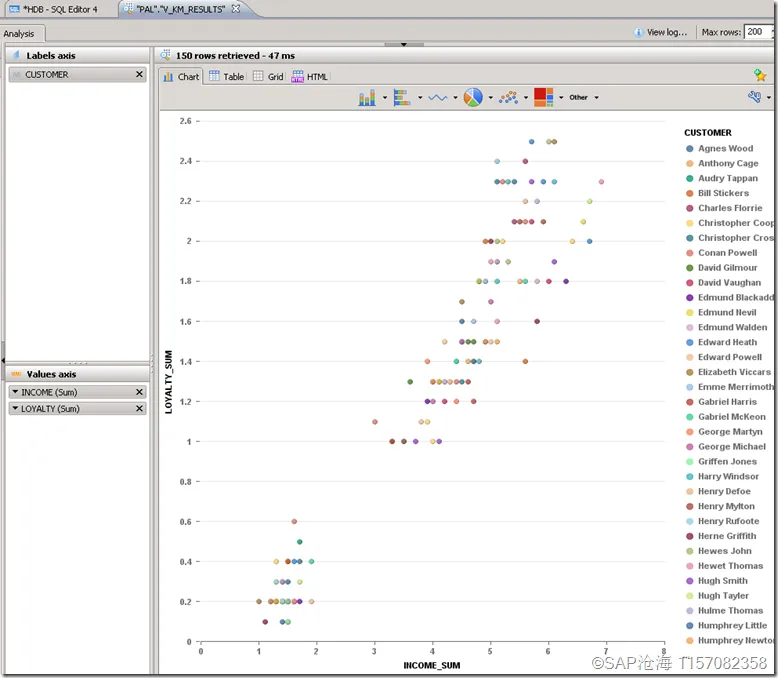Click the LOYALTY_SUM axis title
Viewport: 778px width, 678px height.
[168, 382]
